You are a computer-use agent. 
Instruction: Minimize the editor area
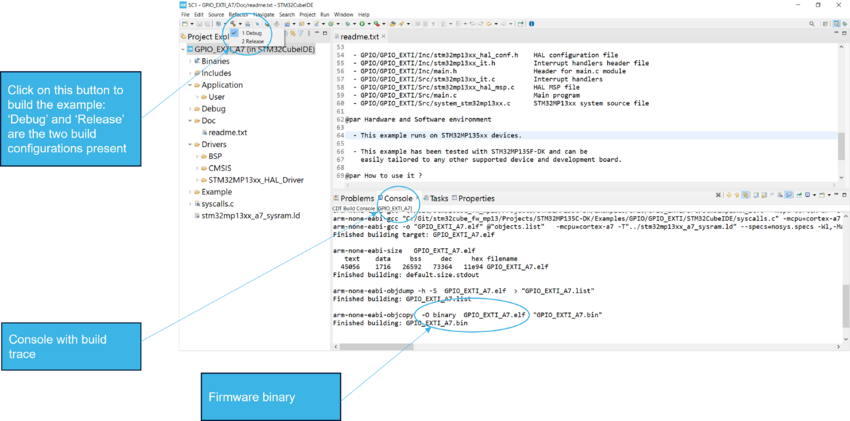point(836,32)
